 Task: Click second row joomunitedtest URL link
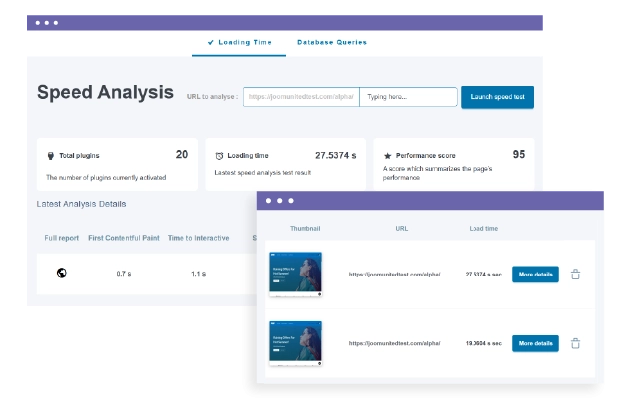click(x=395, y=344)
